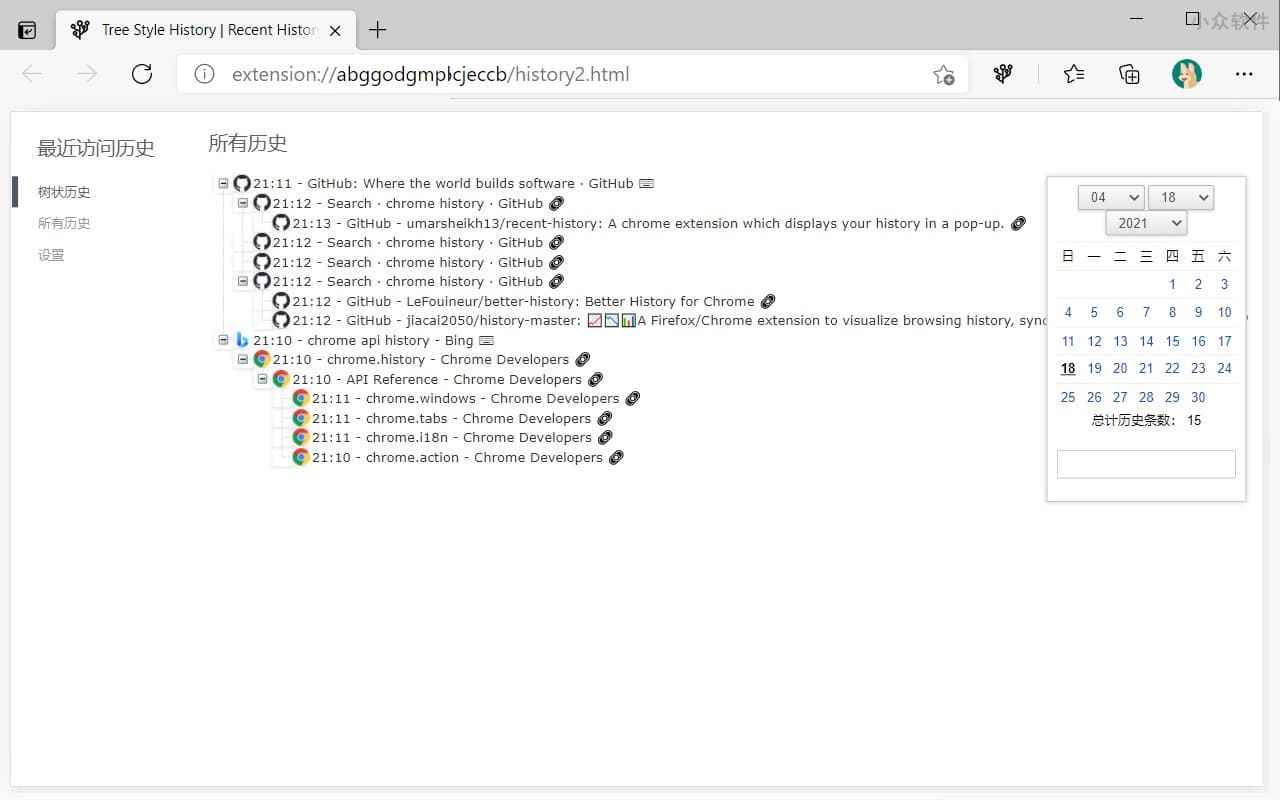This screenshot has height=800, width=1280.
Task: Click link icon next to umarsheikh13/recent-history entry
Action: click(x=1018, y=223)
